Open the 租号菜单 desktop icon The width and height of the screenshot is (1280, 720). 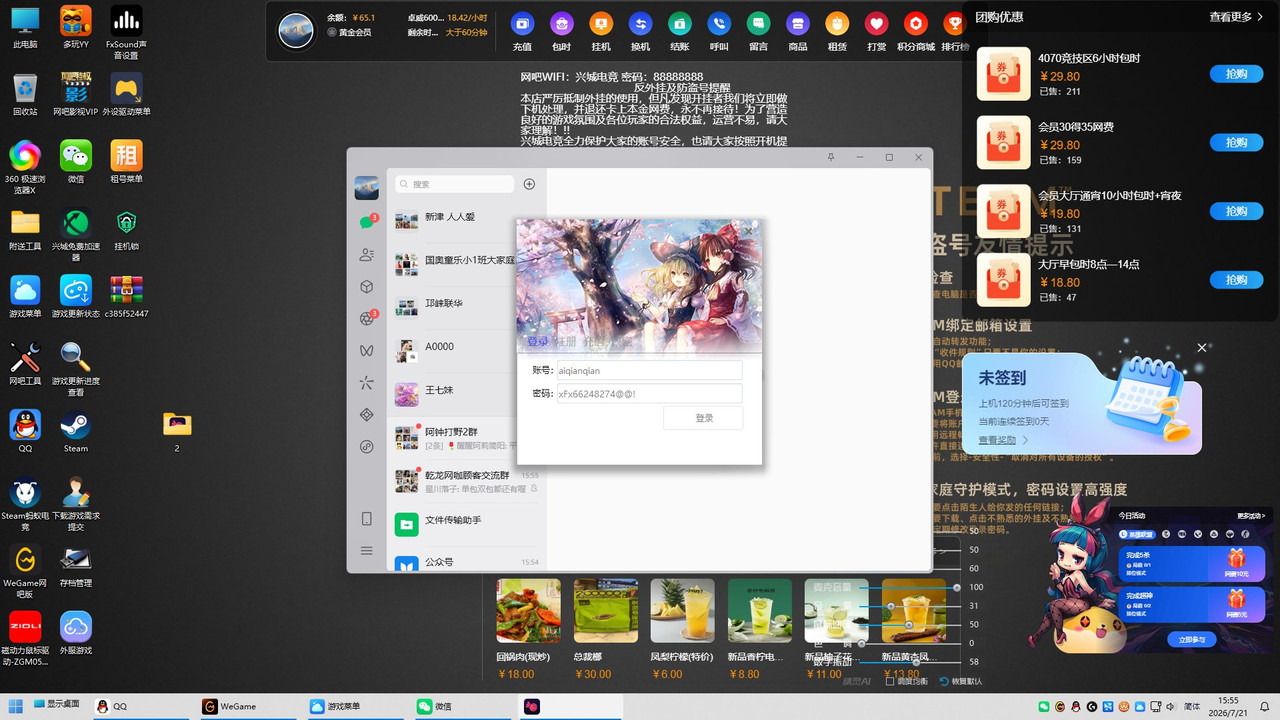click(126, 162)
